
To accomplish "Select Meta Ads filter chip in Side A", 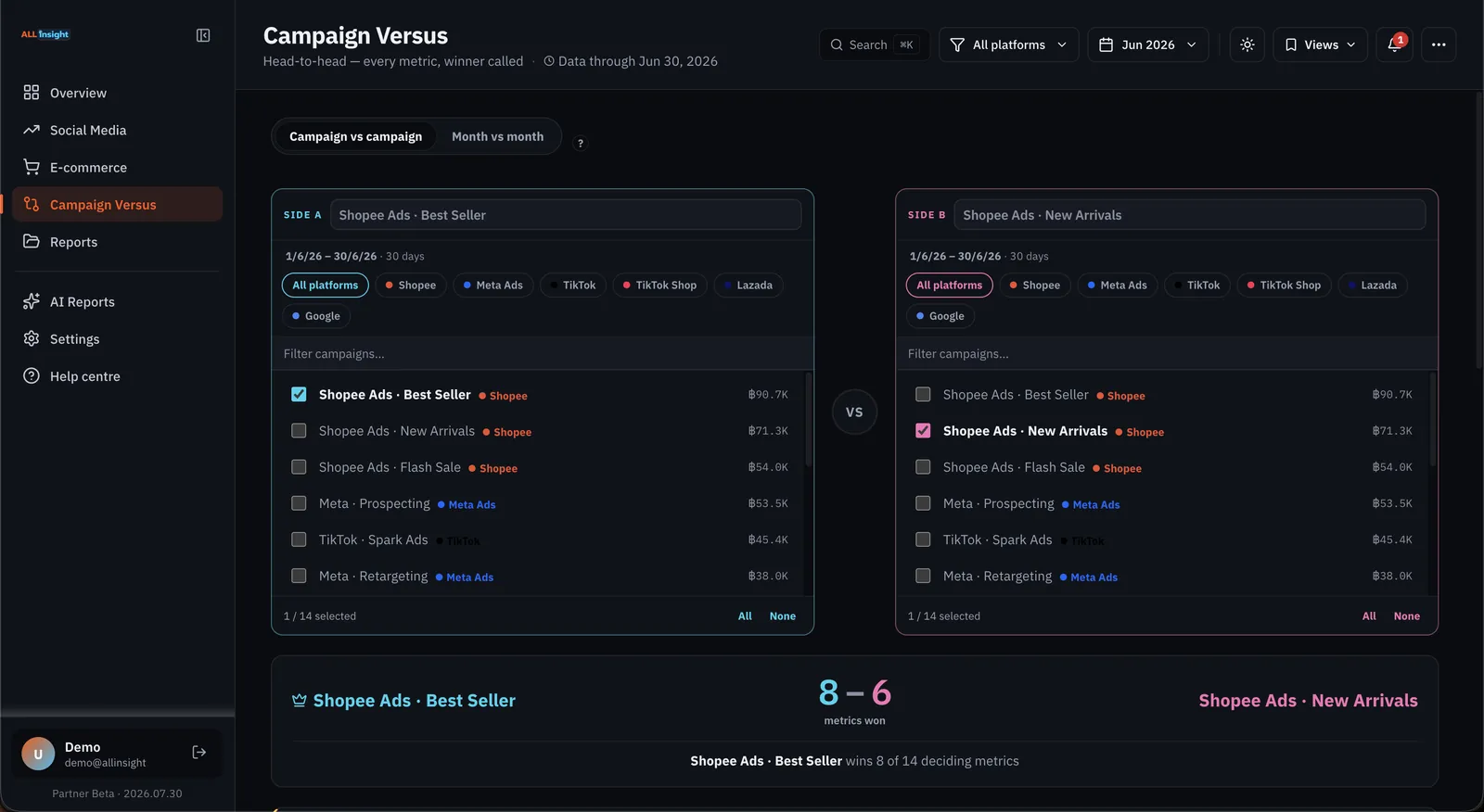I will click(x=493, y=285).
